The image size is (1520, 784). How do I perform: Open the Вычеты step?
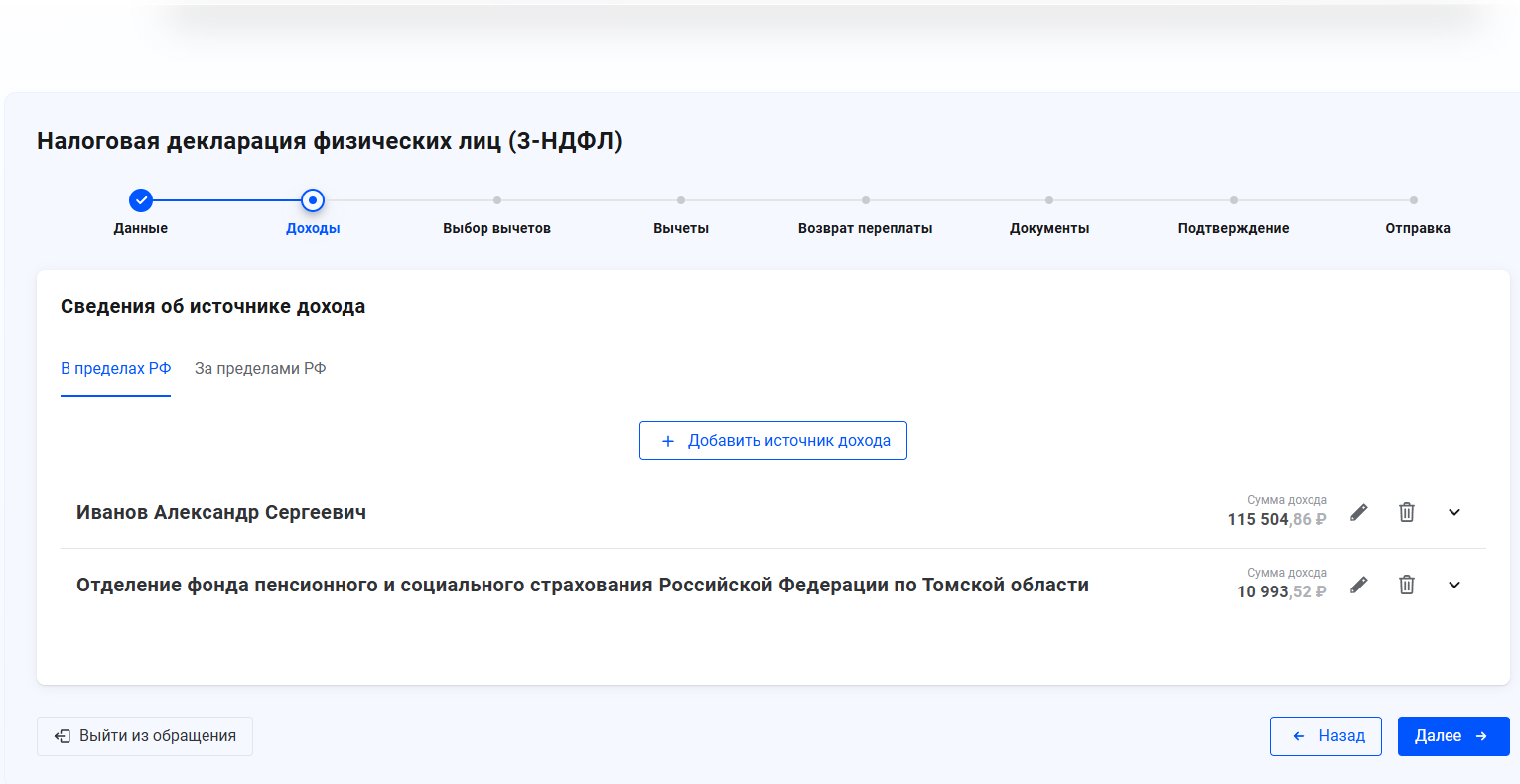click(x=681, y=201)
